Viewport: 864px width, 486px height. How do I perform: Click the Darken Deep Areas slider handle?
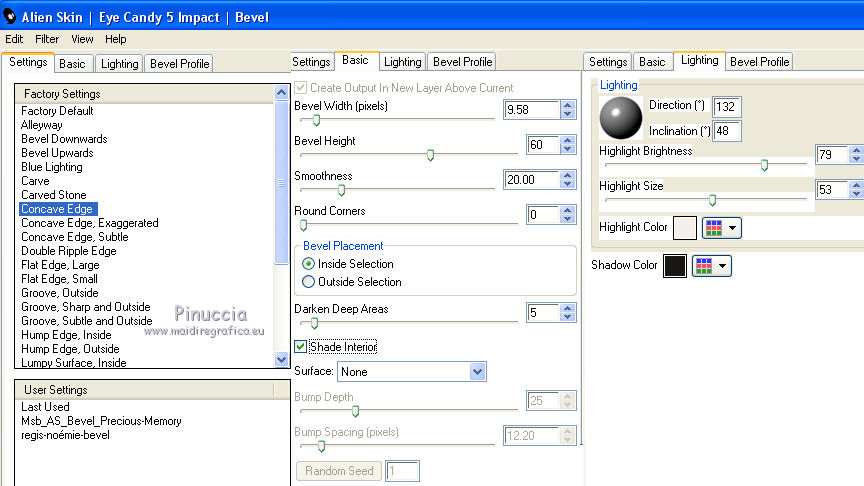(x=315, y=323)
